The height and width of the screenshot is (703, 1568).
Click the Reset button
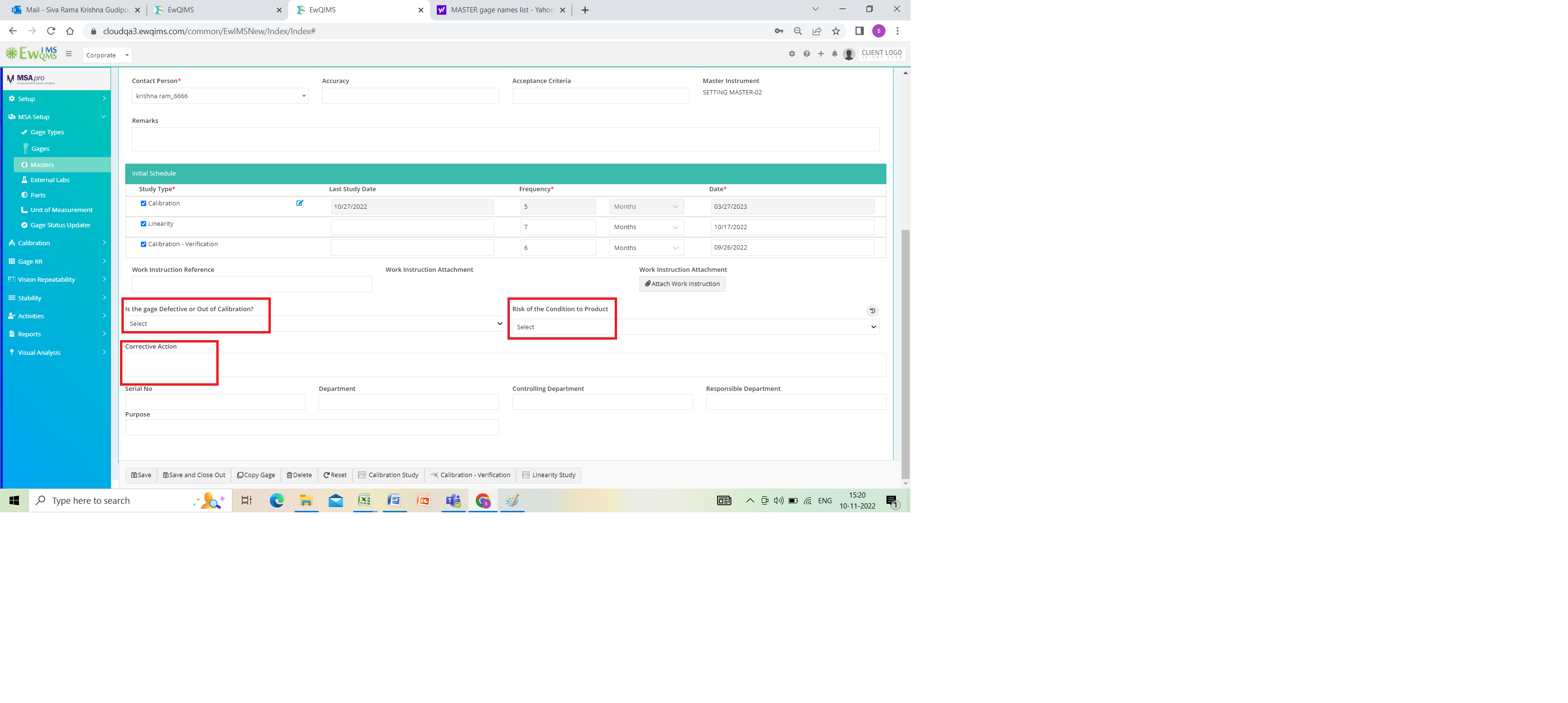click(x=335, y=475)
